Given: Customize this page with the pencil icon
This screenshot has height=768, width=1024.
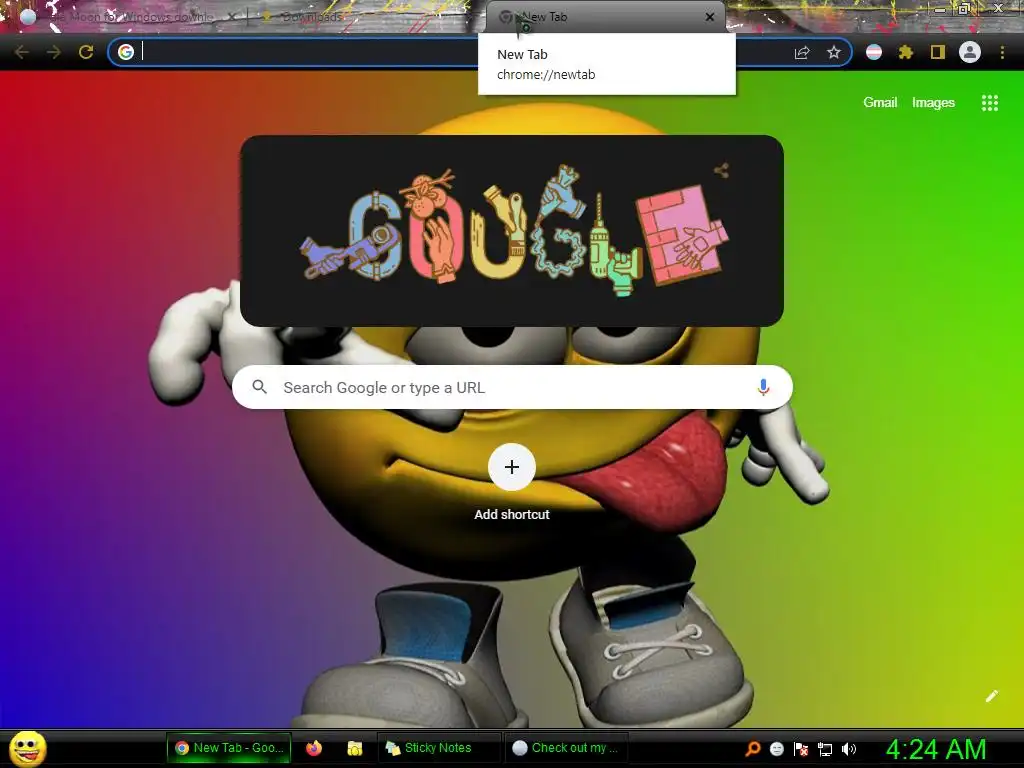Looking at the screenshot, I should click(x=992, y=696).
